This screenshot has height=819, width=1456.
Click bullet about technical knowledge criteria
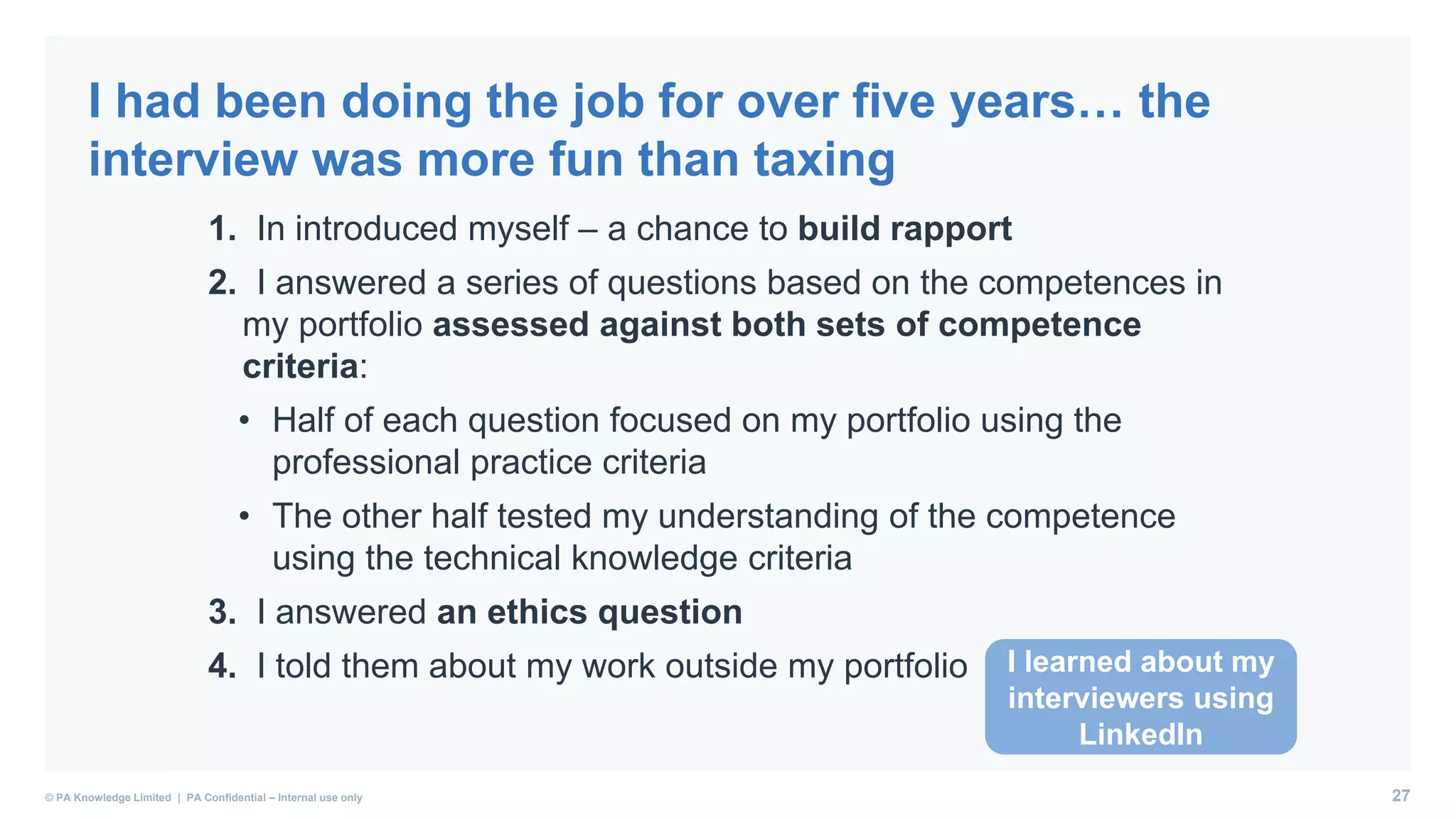[707, 537]
